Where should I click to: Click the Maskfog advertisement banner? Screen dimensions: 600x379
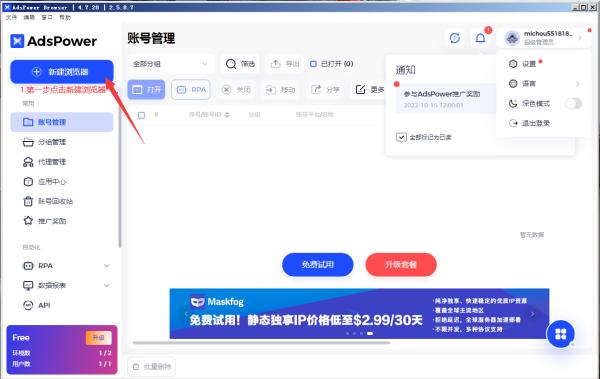click(x=359, y=314)
